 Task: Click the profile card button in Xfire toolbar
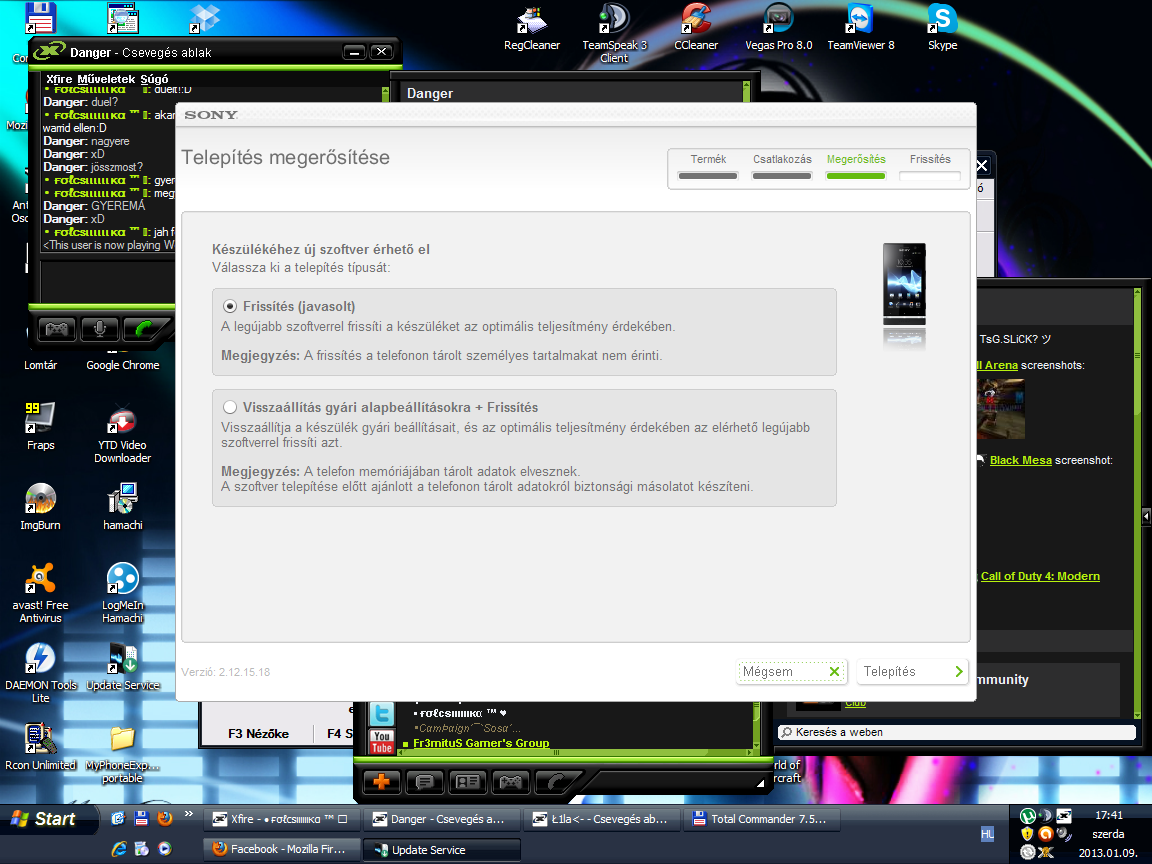[467, 782]
